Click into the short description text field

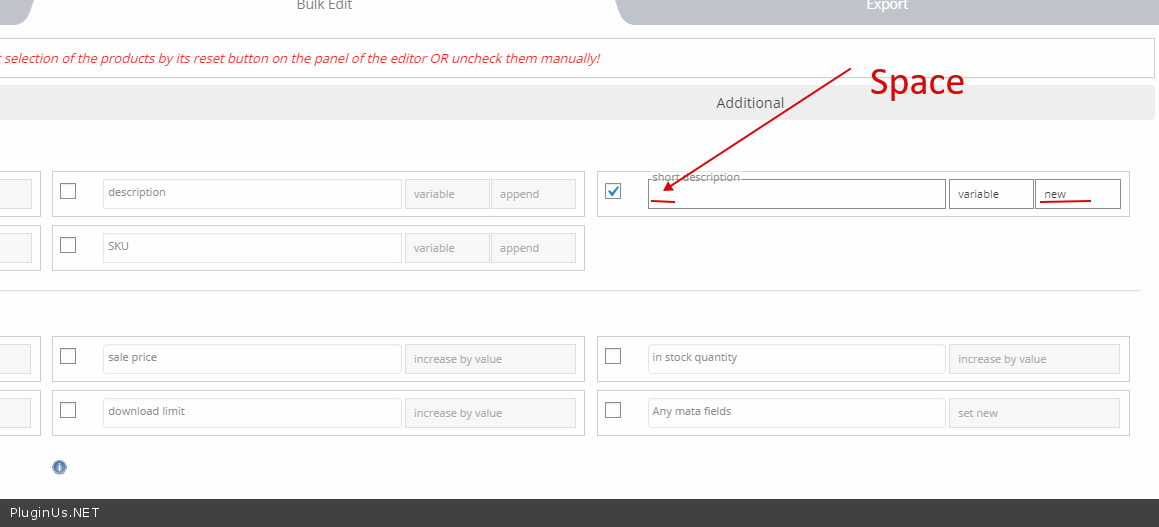point(796,194)
